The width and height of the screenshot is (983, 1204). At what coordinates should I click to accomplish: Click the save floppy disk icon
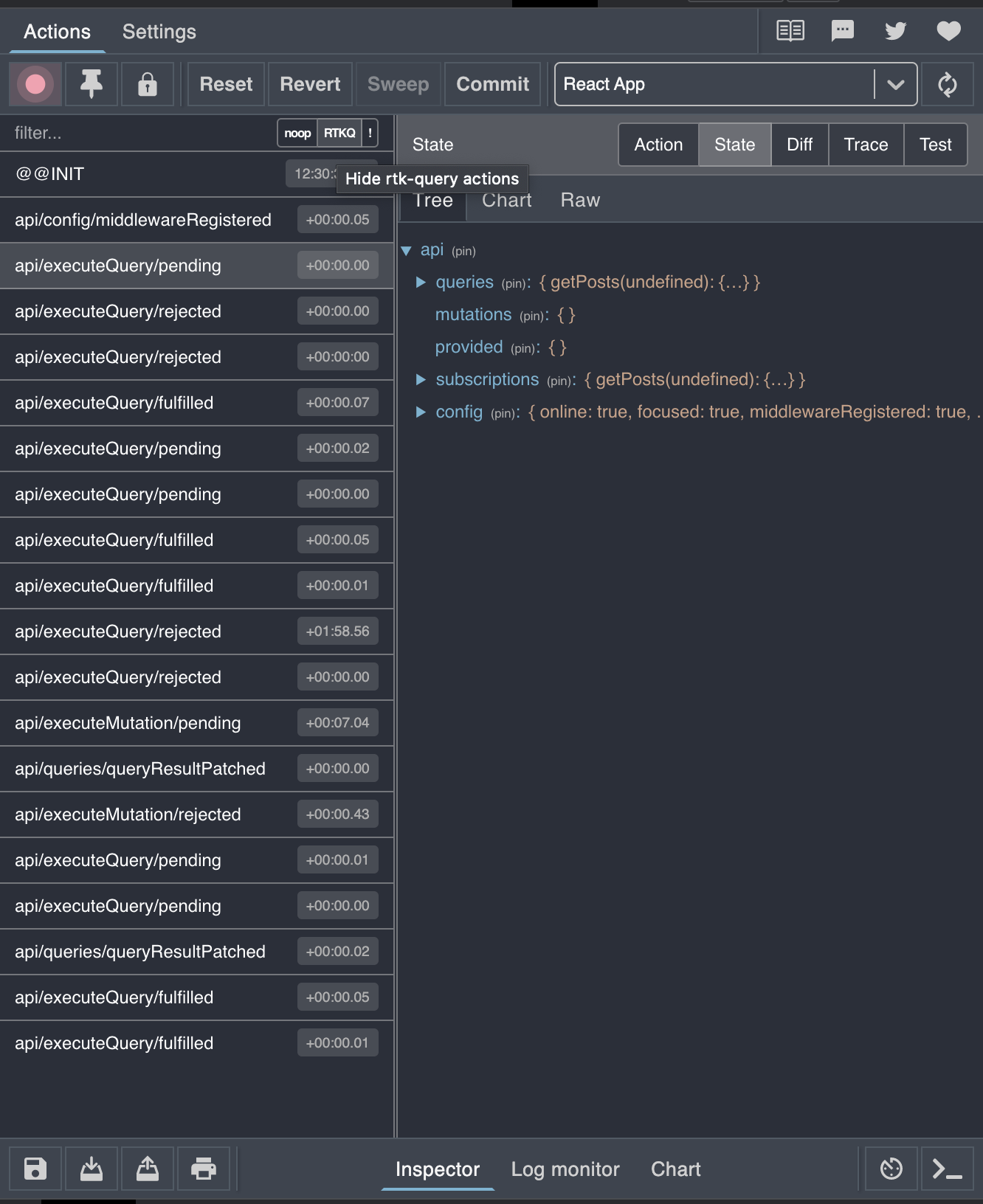[x=35, y=1169]
